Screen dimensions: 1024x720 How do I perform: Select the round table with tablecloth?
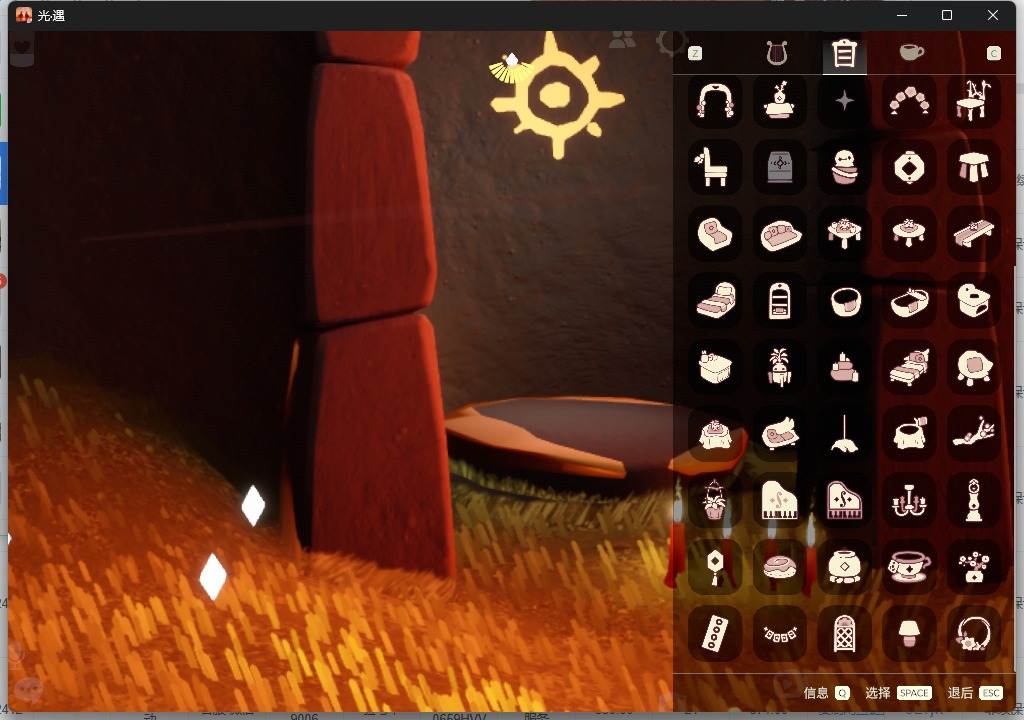point(715,434)
